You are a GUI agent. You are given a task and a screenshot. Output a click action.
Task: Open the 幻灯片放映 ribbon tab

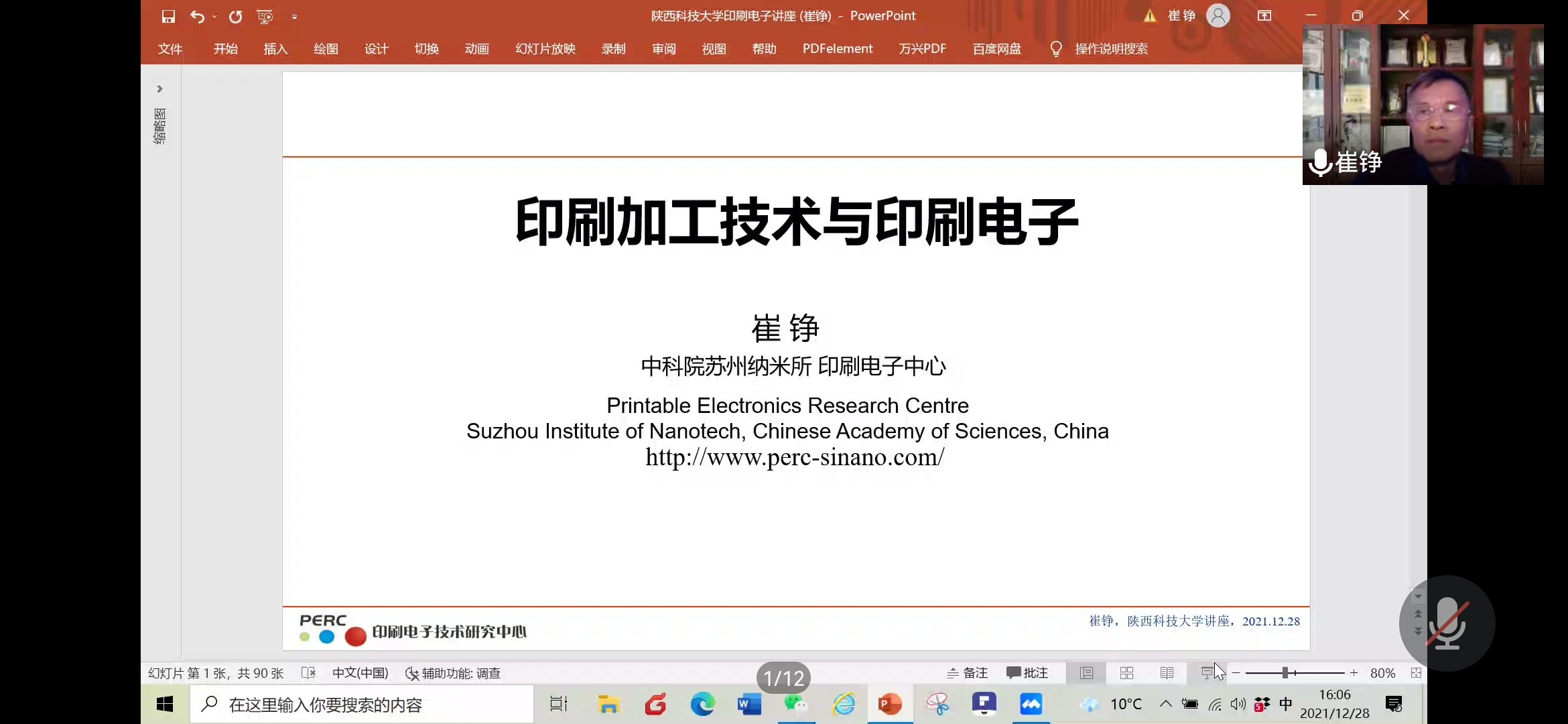click(x=545, y=49)
